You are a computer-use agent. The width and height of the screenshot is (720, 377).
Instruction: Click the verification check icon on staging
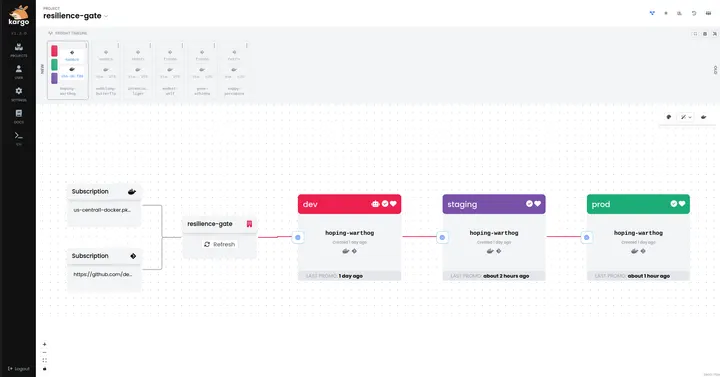pos(529,203)
